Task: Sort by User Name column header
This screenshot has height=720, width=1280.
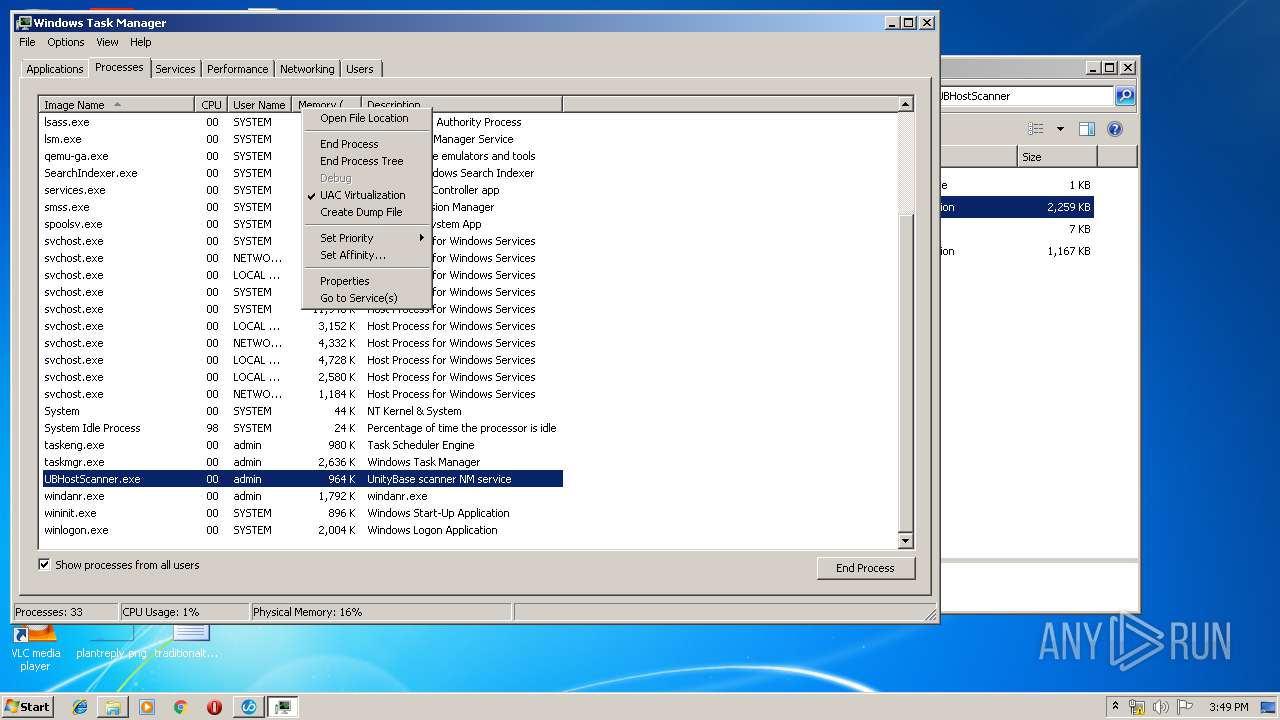Action: coord(259,105)
